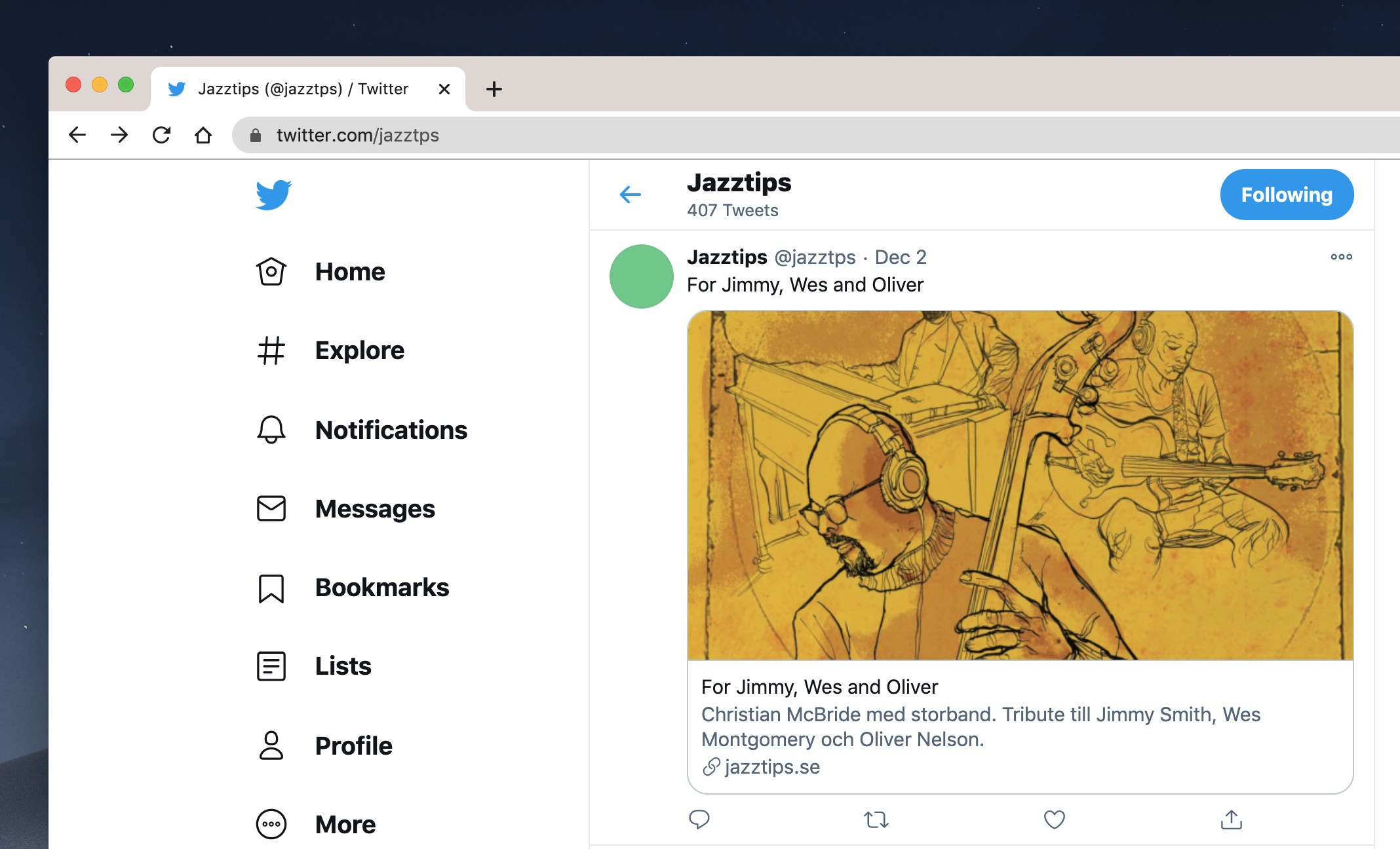This screenshot has height=849, width=1400.
Task: Click tweet text 'For Jimmy, Wes and Oliver'
Action: click(805, 285)
